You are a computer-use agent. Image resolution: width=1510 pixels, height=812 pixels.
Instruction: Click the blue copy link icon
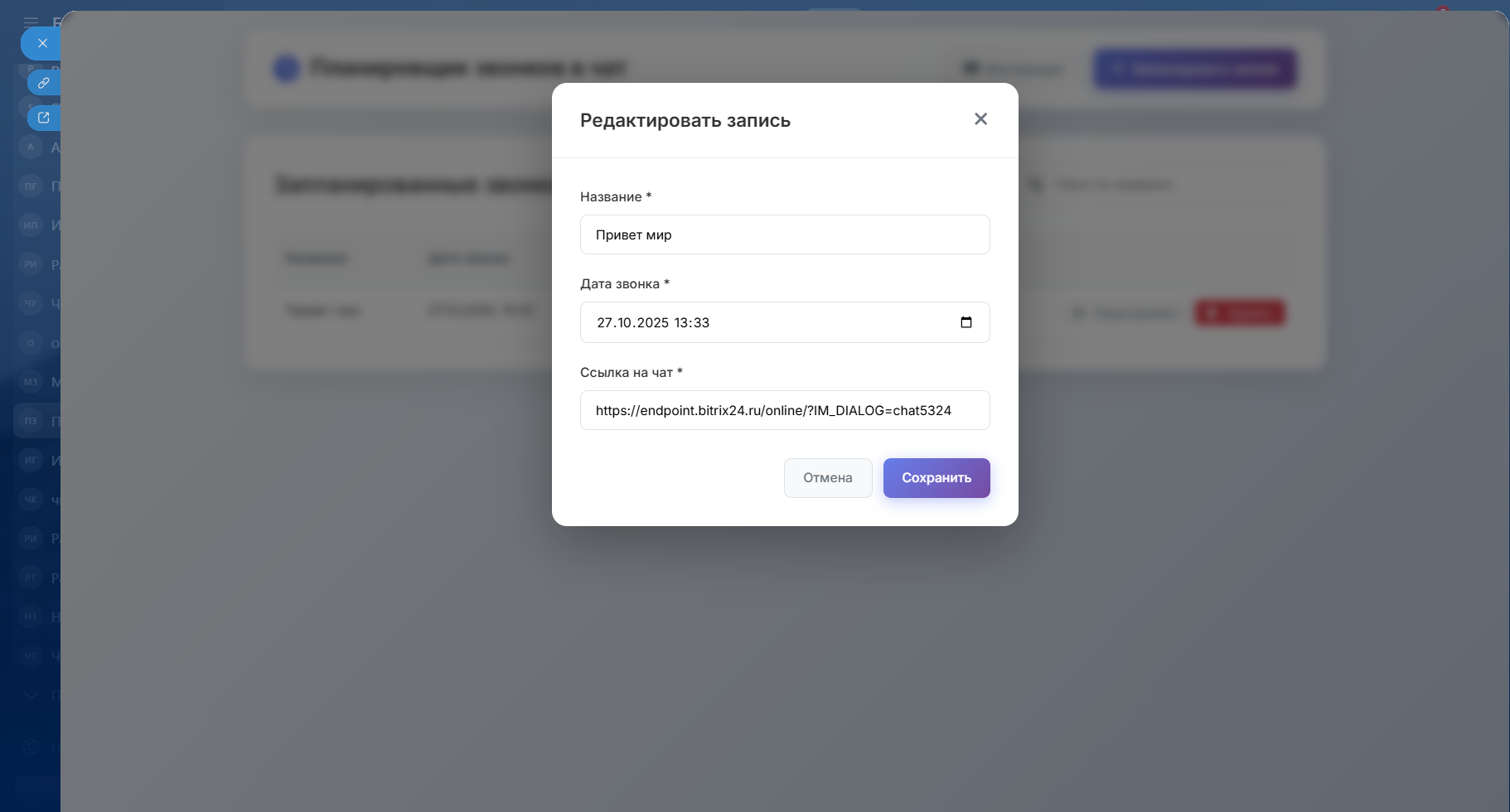tap(44, 83)
